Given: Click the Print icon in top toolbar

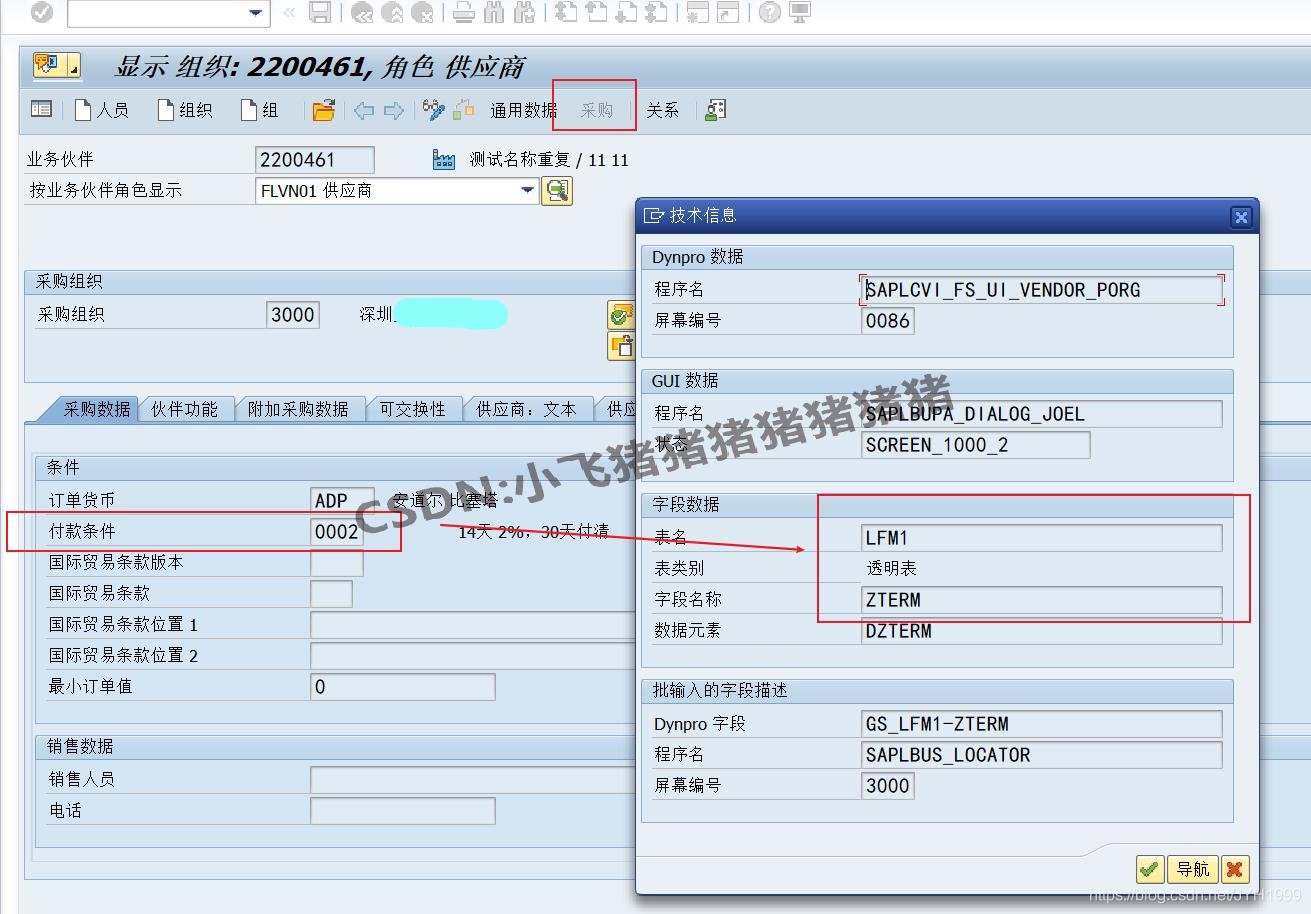Looking at the screenshot, I should click(x=463, y=12).
